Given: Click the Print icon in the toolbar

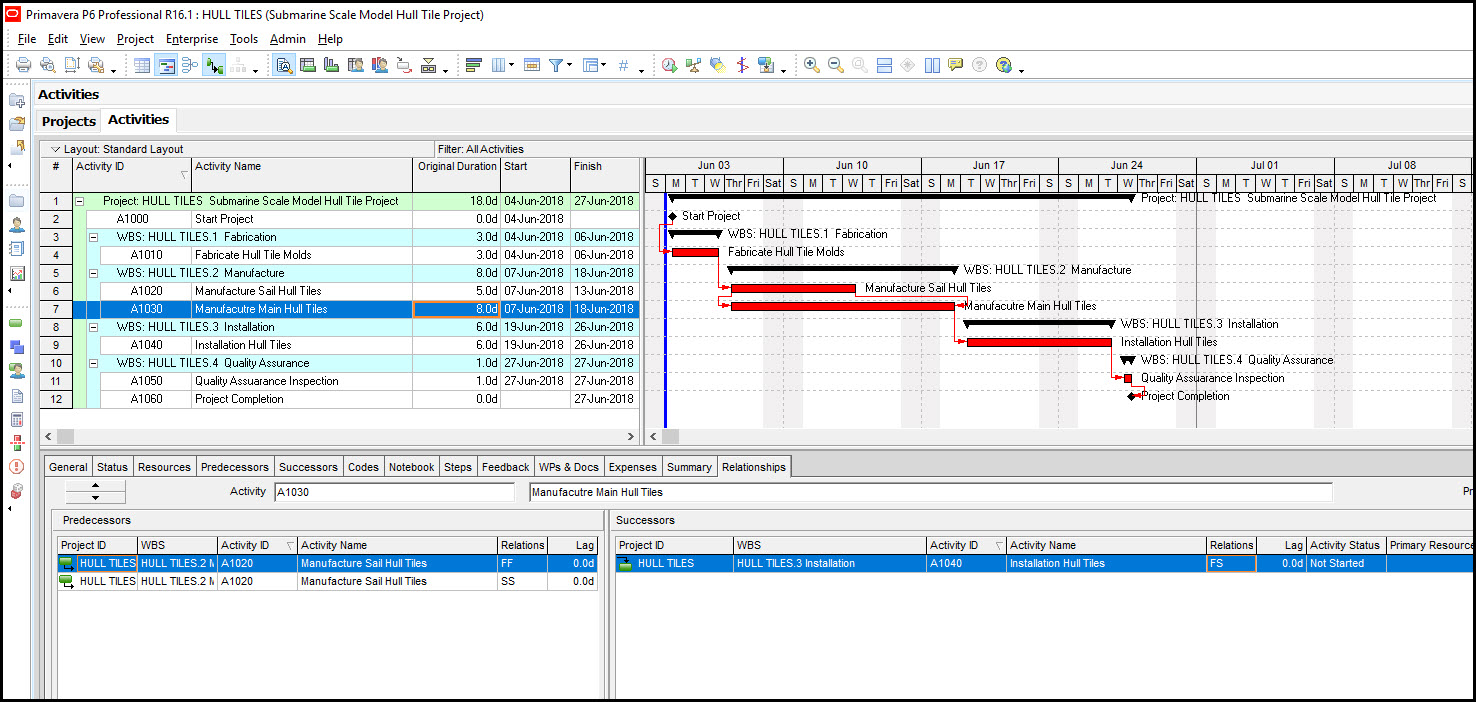Looking at the screenshot, I should tap(23, 65).
